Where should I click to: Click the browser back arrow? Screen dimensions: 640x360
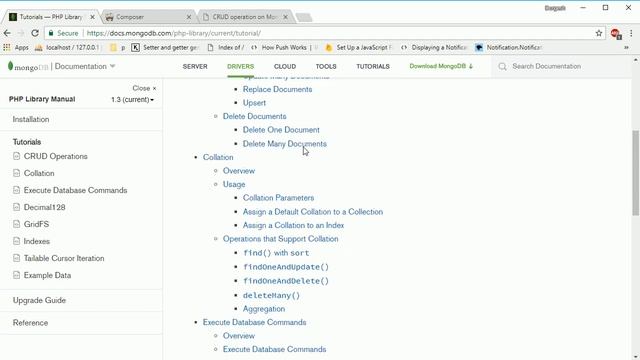7,33
